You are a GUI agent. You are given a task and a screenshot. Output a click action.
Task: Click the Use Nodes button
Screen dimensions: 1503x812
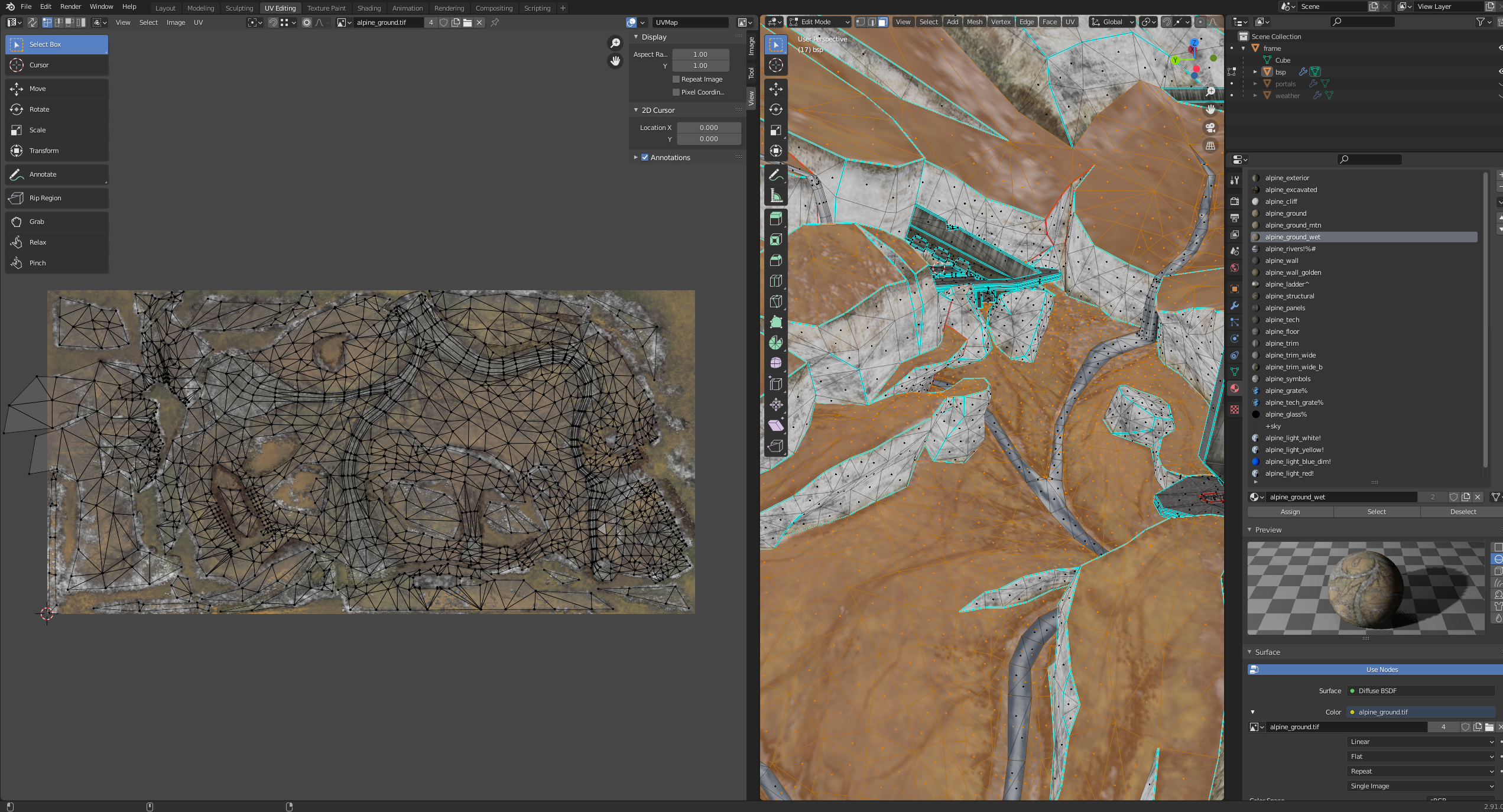coord(1381,670)
